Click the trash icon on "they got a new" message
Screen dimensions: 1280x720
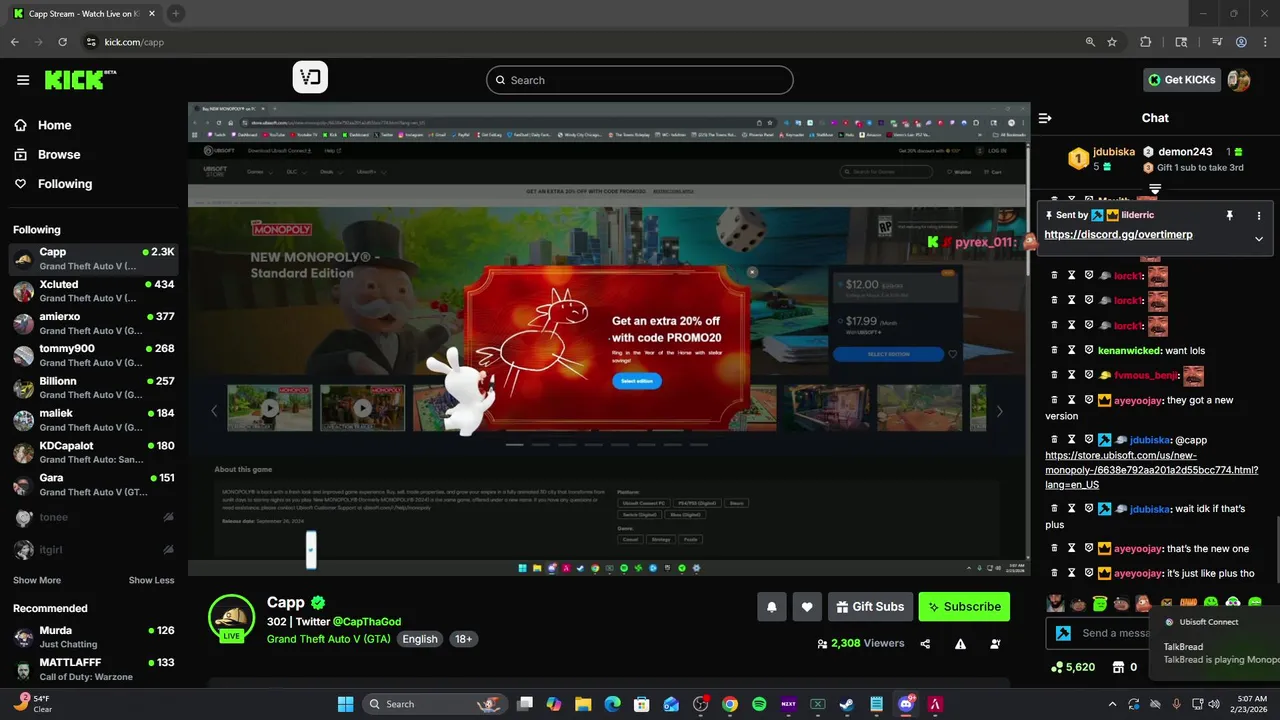click(1054, 400)
